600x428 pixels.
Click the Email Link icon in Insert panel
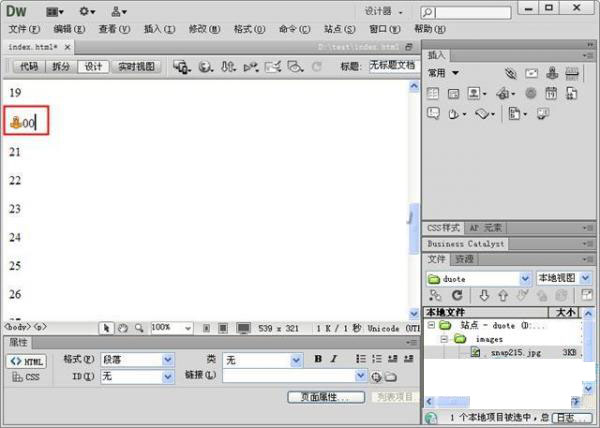pos(531,73)
